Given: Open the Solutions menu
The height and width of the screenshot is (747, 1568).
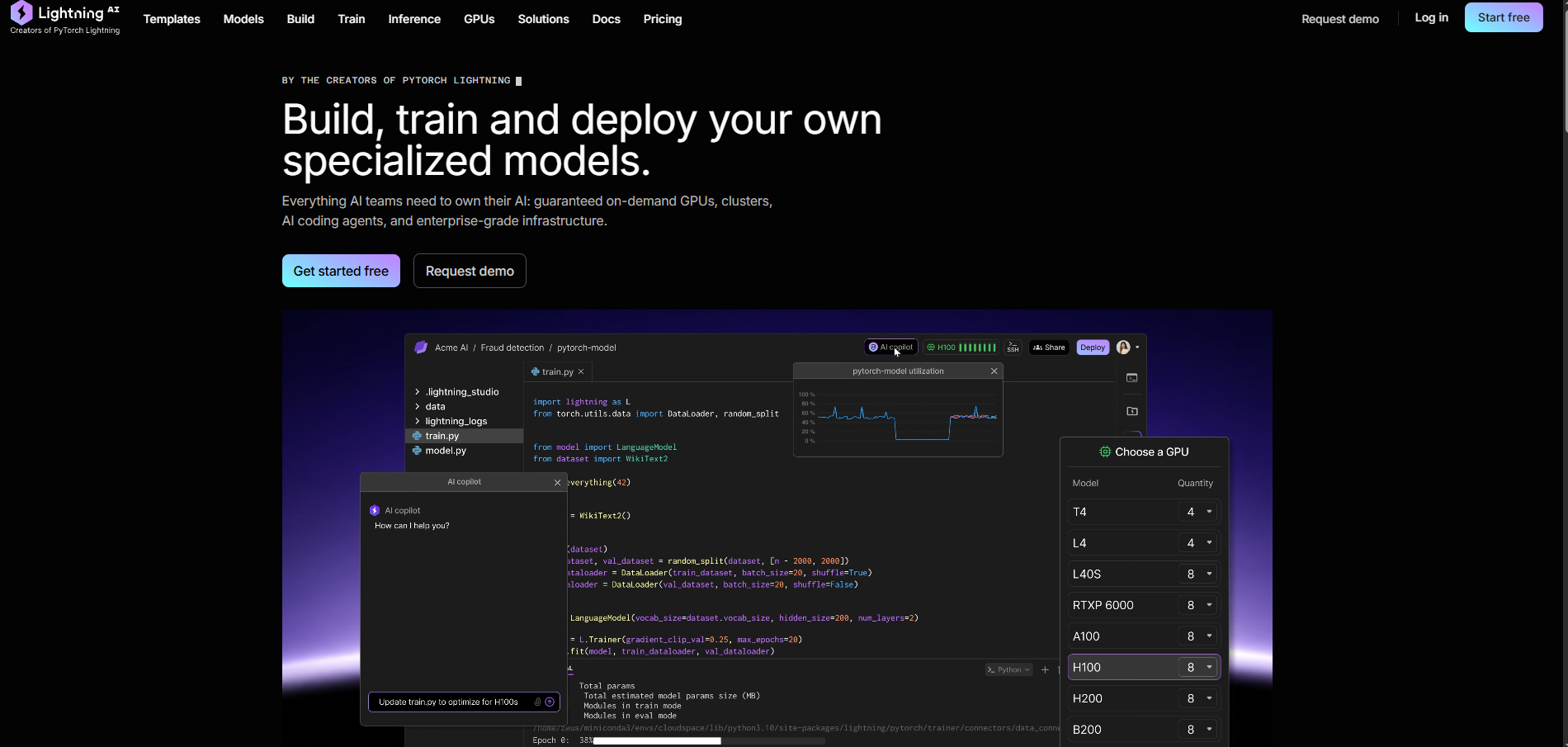Looking at the screenshot, I should [544, 19].
